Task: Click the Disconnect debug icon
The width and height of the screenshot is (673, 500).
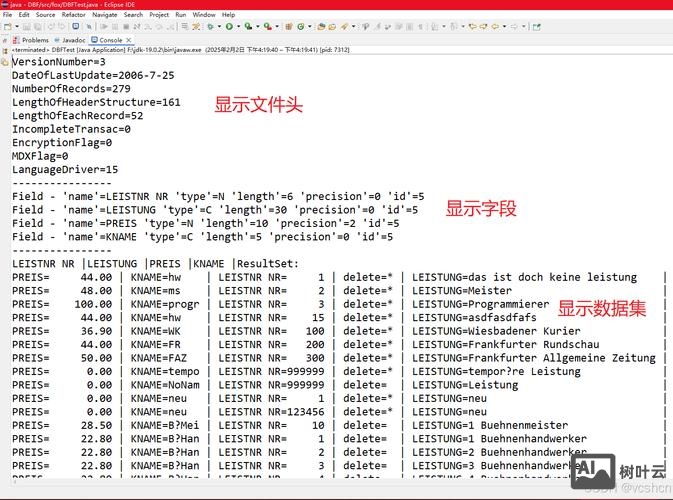Action: pyautogui.click(x=136, y=27)
